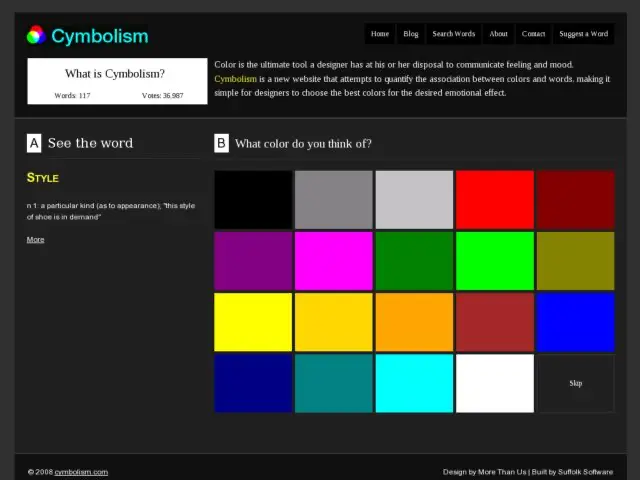Click the Cymbolism color-circle logo icon
The width and height of the screenshot is (640, 480).
point(36,35)
